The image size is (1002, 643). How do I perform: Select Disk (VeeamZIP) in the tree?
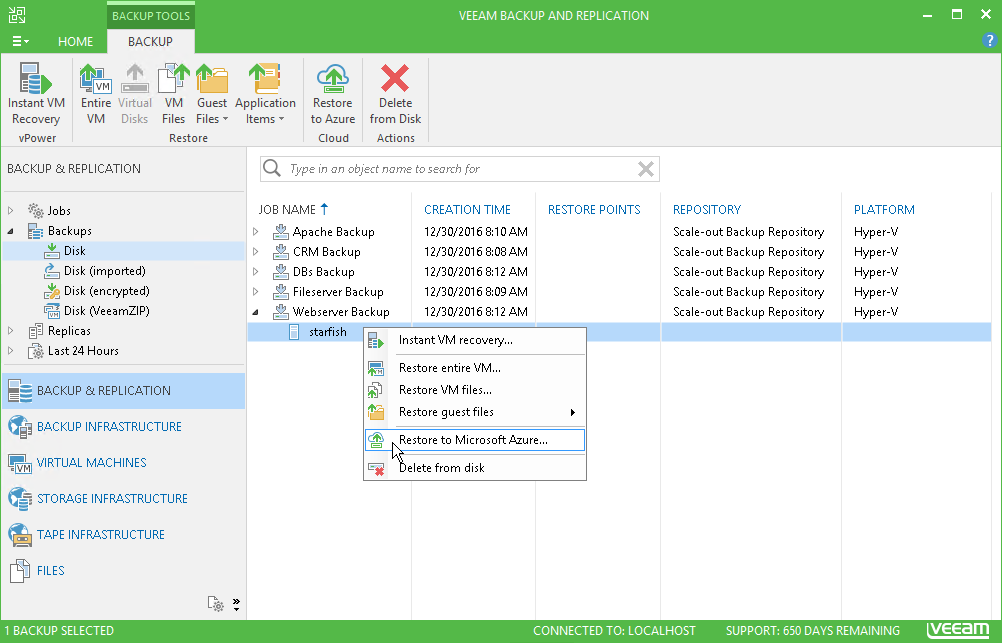coord(107,311)
